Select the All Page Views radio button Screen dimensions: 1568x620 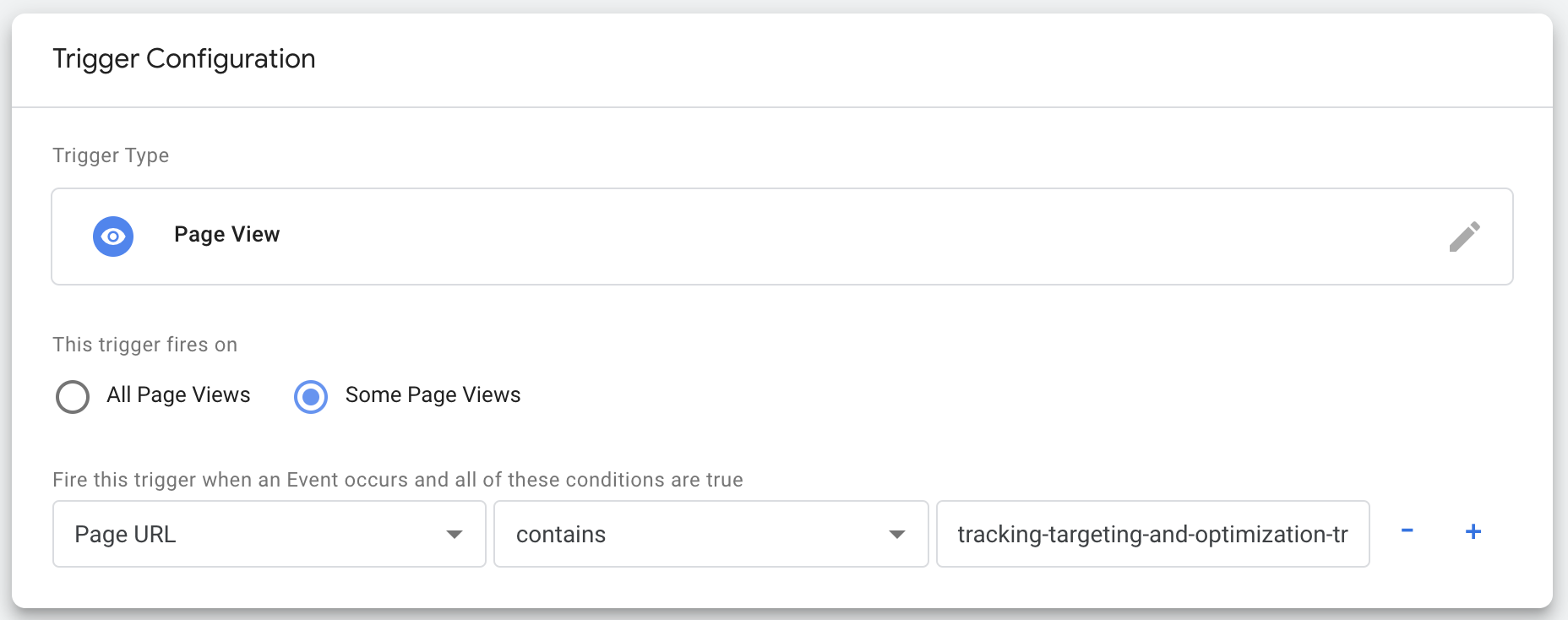coord(73,396)
